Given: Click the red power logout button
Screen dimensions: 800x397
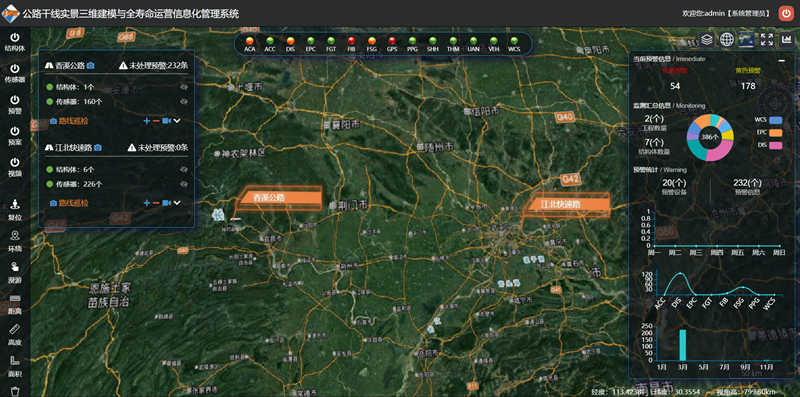Looking at the screenshot, I should coord(786,13).
